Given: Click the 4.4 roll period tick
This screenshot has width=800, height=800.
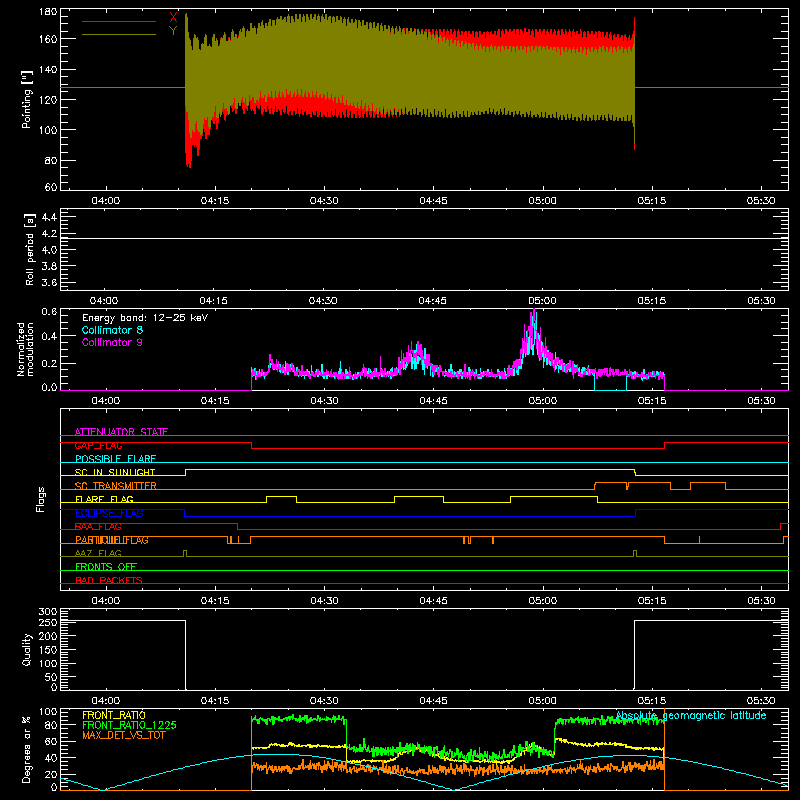Looking at the screenshot, I should click(49, 217).
